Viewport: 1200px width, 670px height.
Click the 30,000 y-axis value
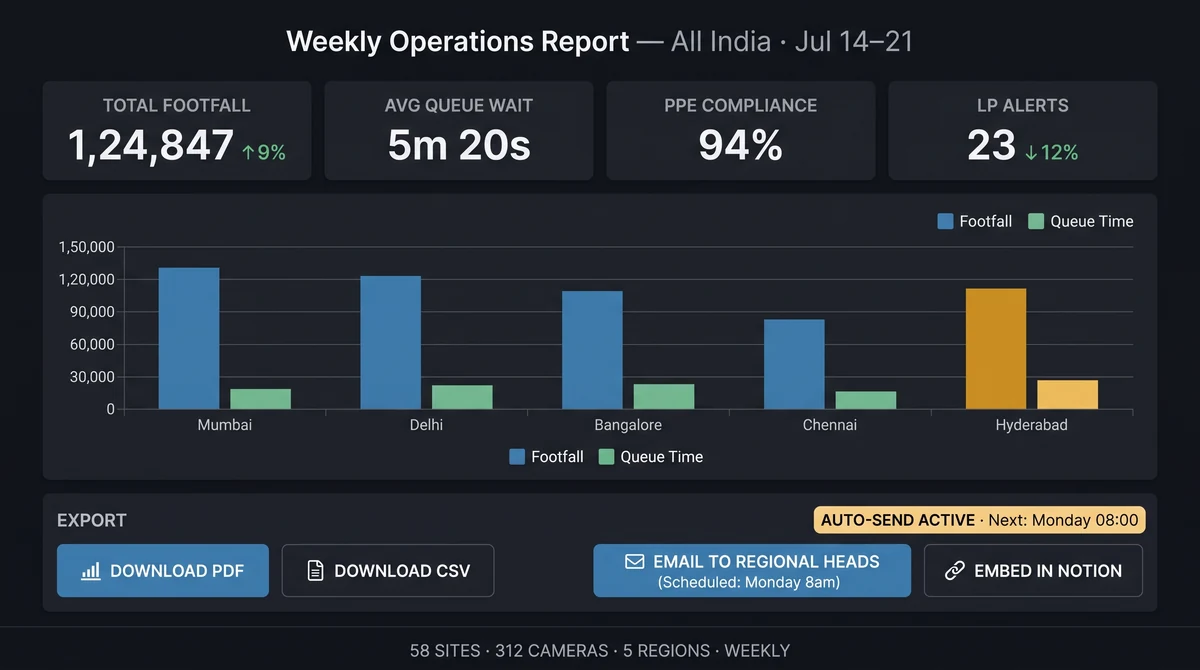coord(92,377)
